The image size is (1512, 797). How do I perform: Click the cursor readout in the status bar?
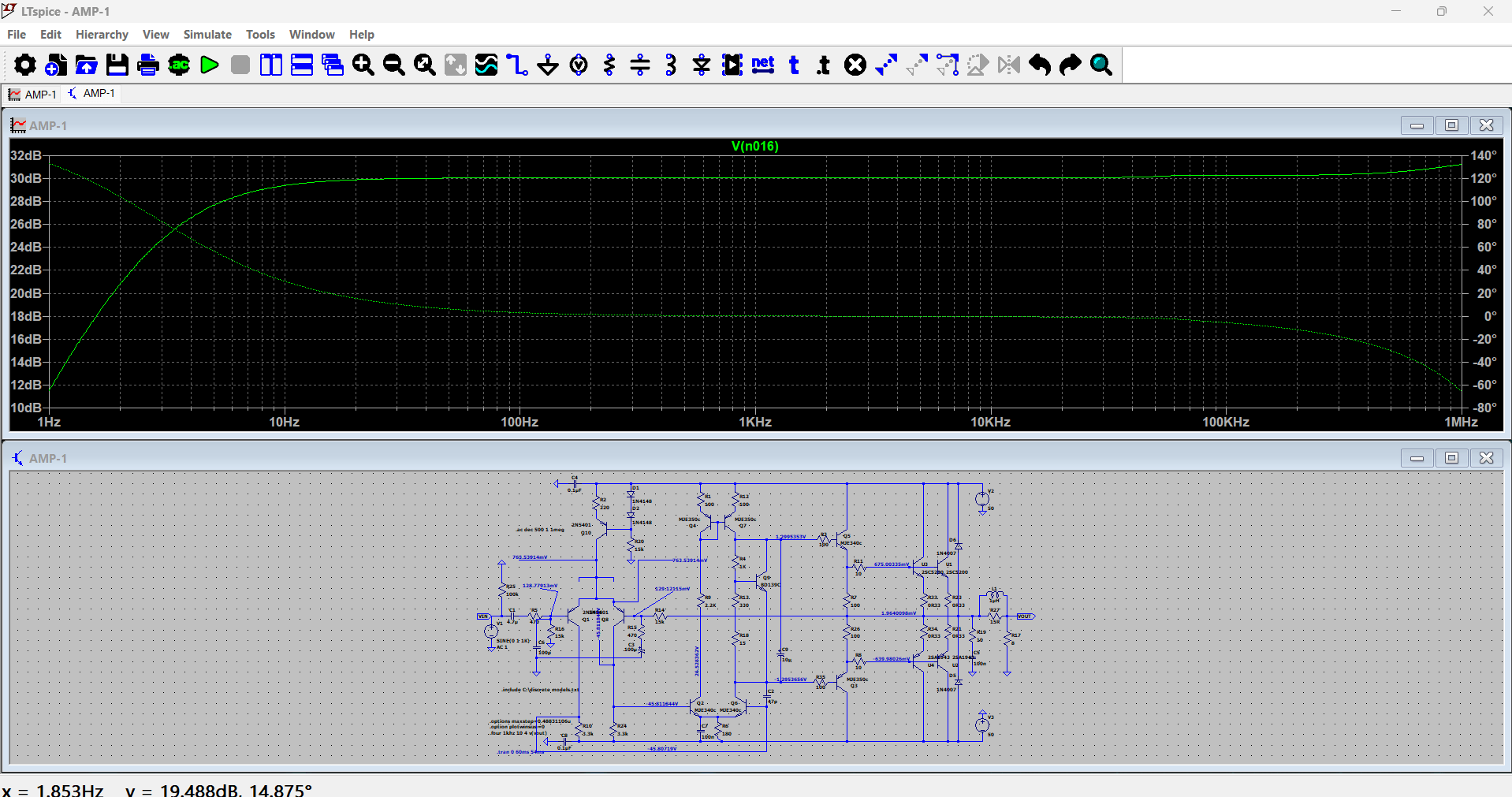[x=158, y=789]
